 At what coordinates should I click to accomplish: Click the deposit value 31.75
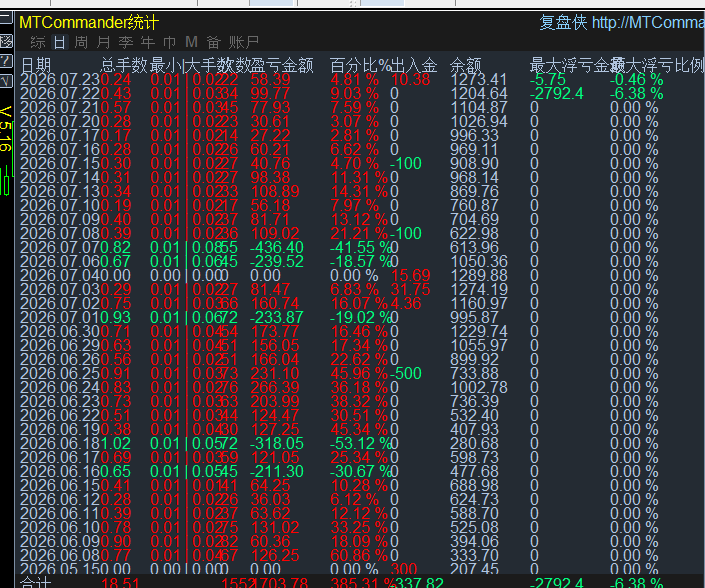[411, 289]
